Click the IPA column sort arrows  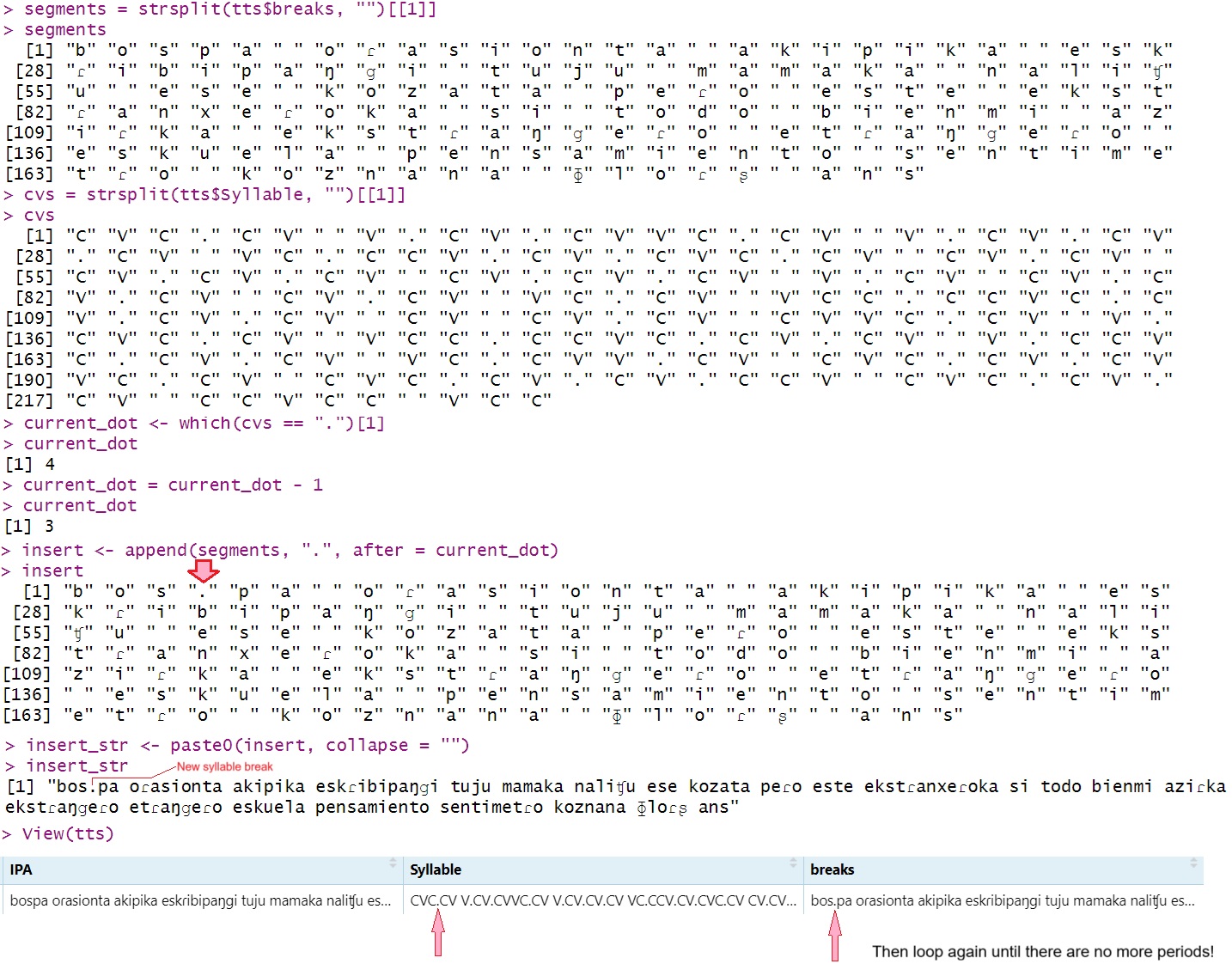[x=393, y=863]
